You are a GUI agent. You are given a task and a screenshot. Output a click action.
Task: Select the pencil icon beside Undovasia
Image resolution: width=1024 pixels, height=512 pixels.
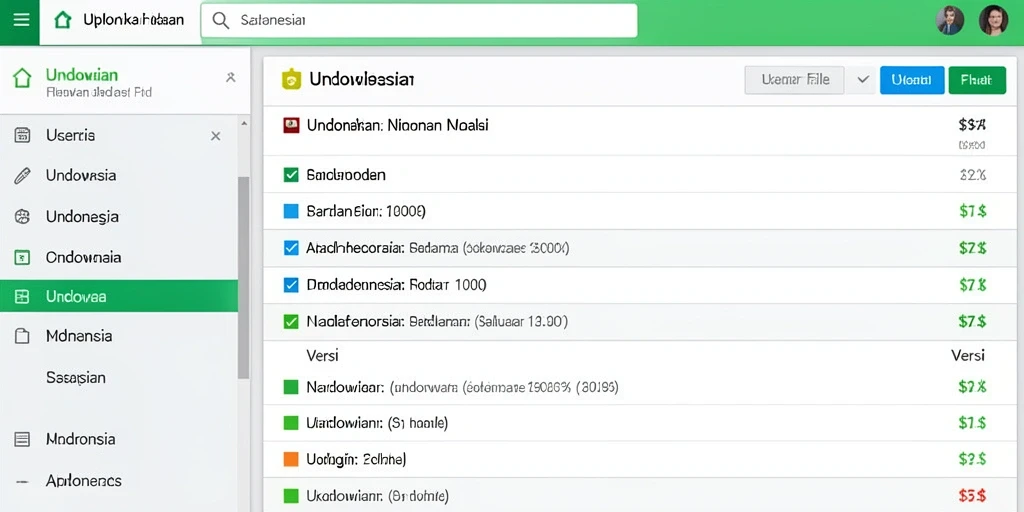[x=22, y=176]
